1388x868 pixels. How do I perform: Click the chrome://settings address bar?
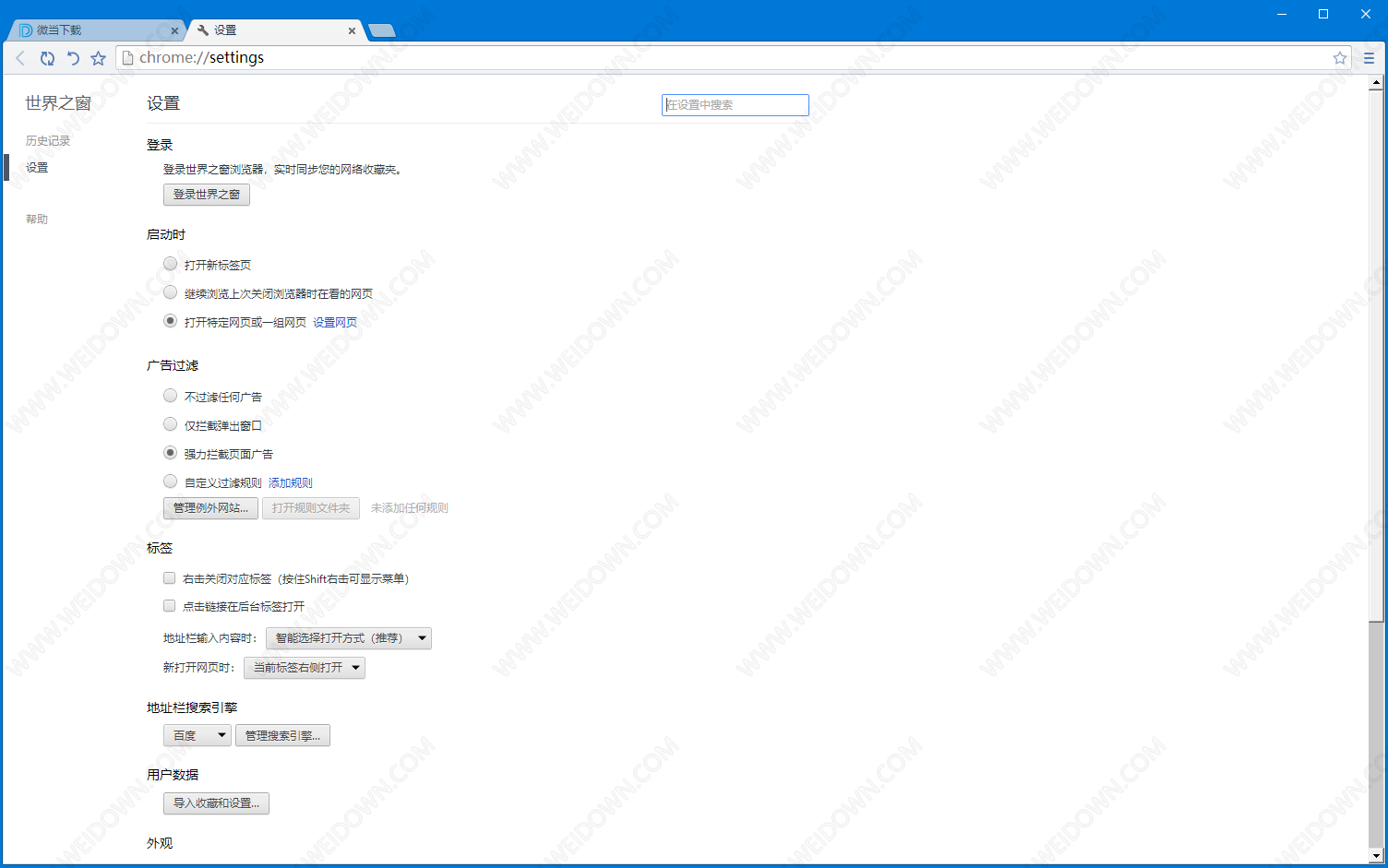[734, 58]
